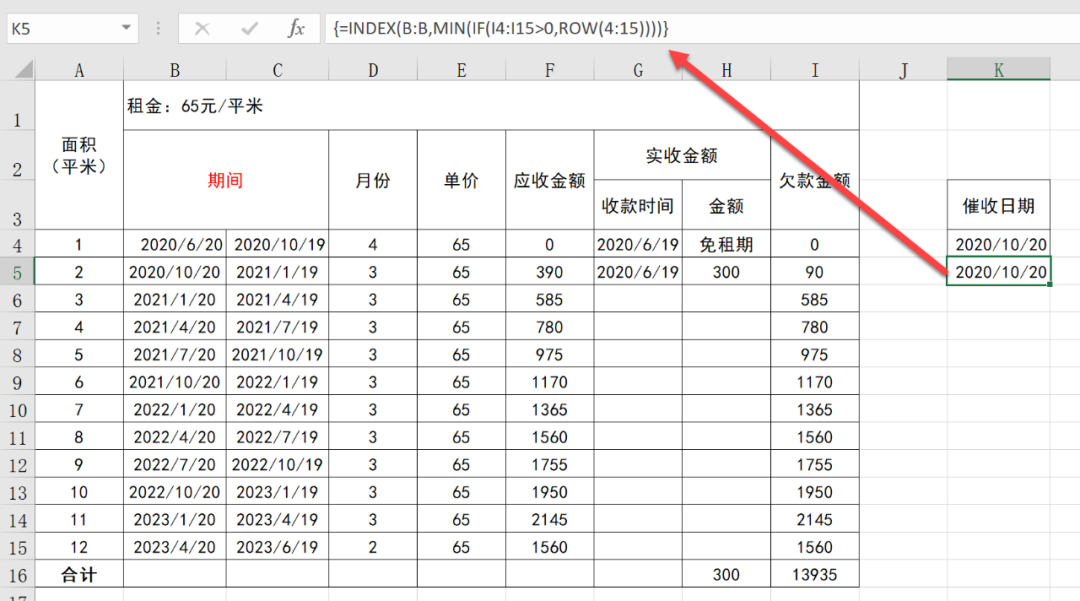1080x601 pixels.
Task: Click the formula bar resize dots handle
Action: pyautogui.click(x=158, y=28)
